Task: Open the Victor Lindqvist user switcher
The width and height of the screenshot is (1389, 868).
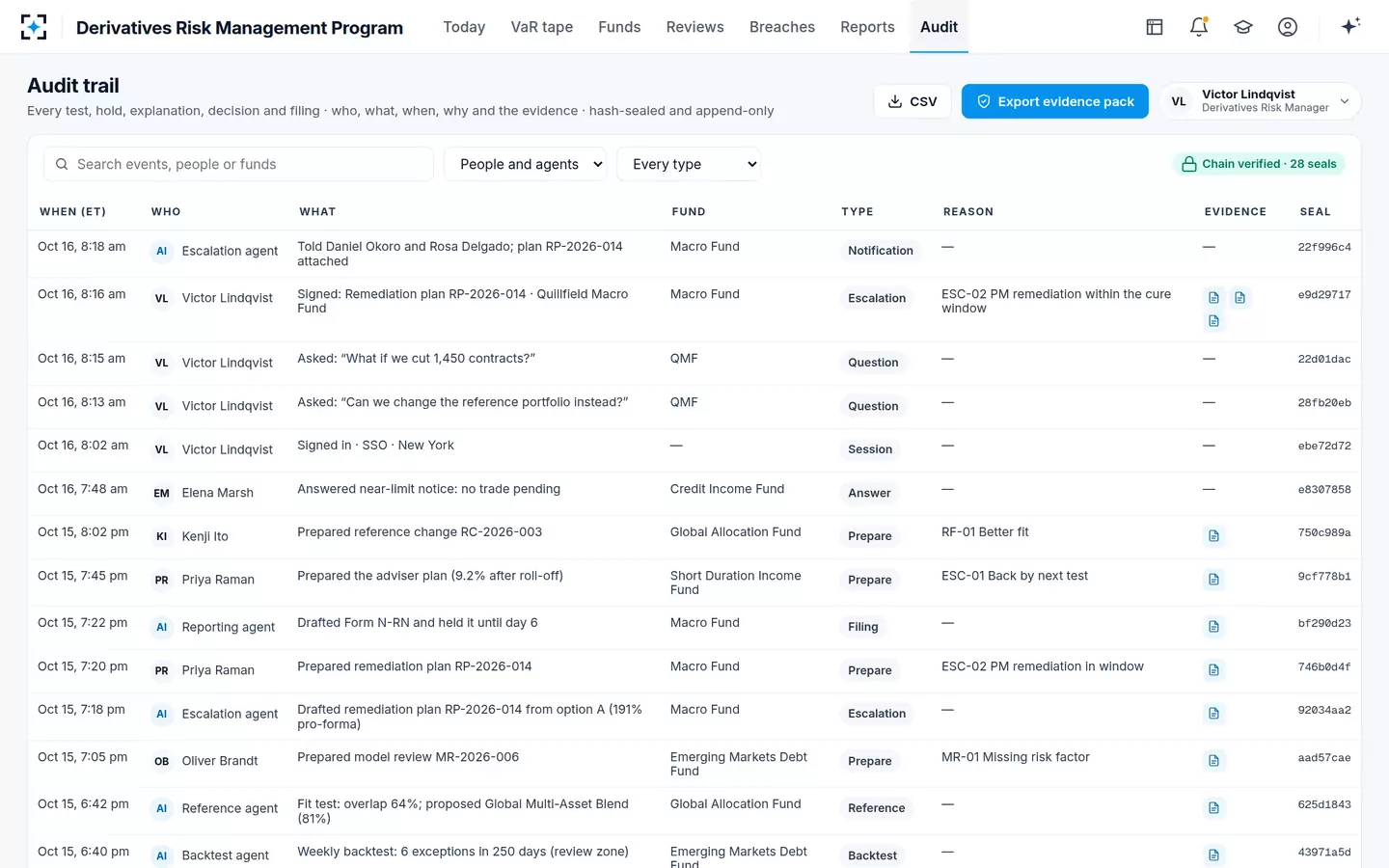Action: tap(1260, 101)
